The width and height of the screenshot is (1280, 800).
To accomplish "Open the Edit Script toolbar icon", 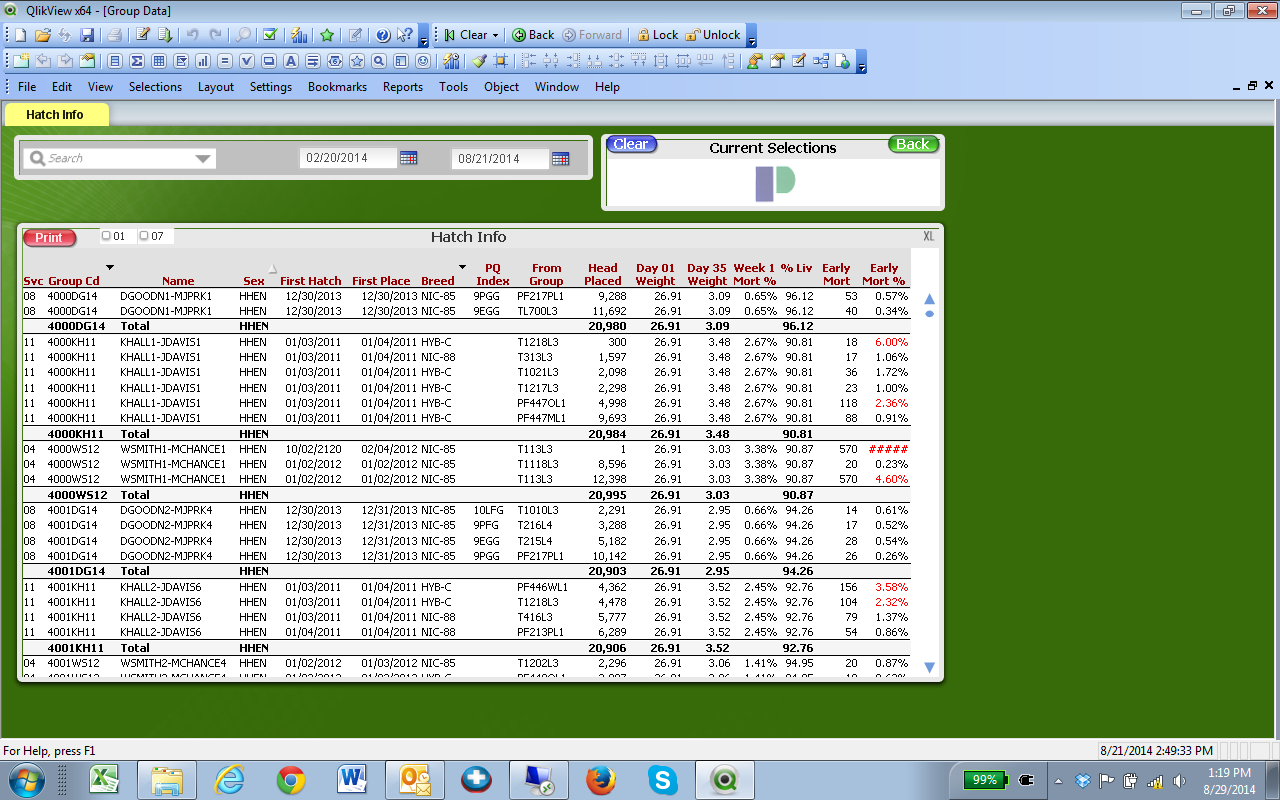I will coord(143,35).
